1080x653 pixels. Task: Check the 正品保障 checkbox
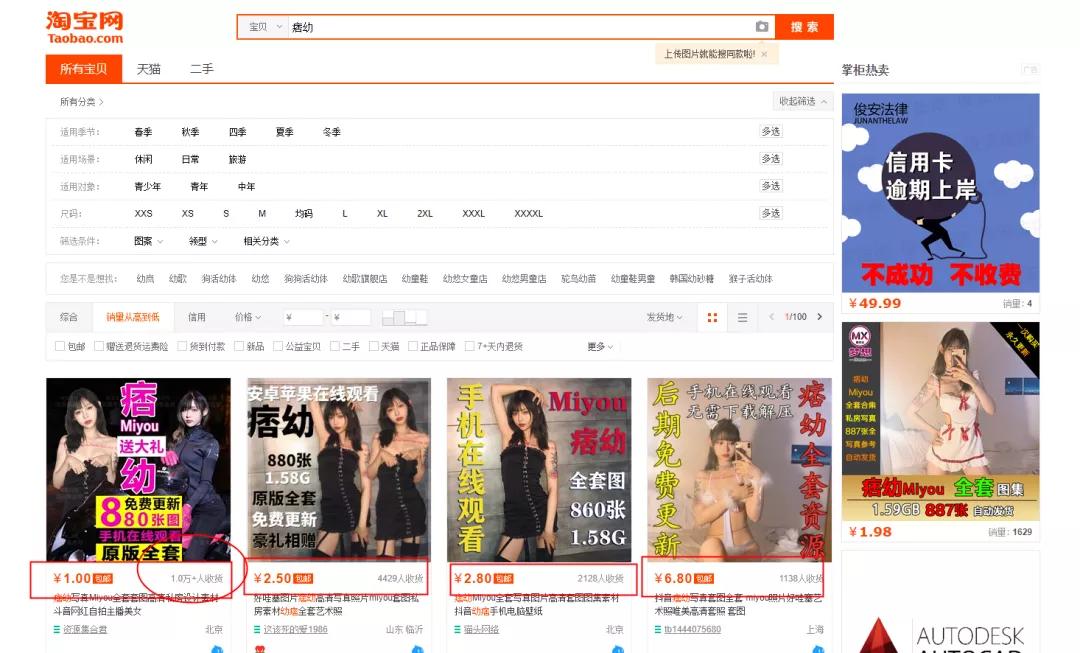pos(413,346)
